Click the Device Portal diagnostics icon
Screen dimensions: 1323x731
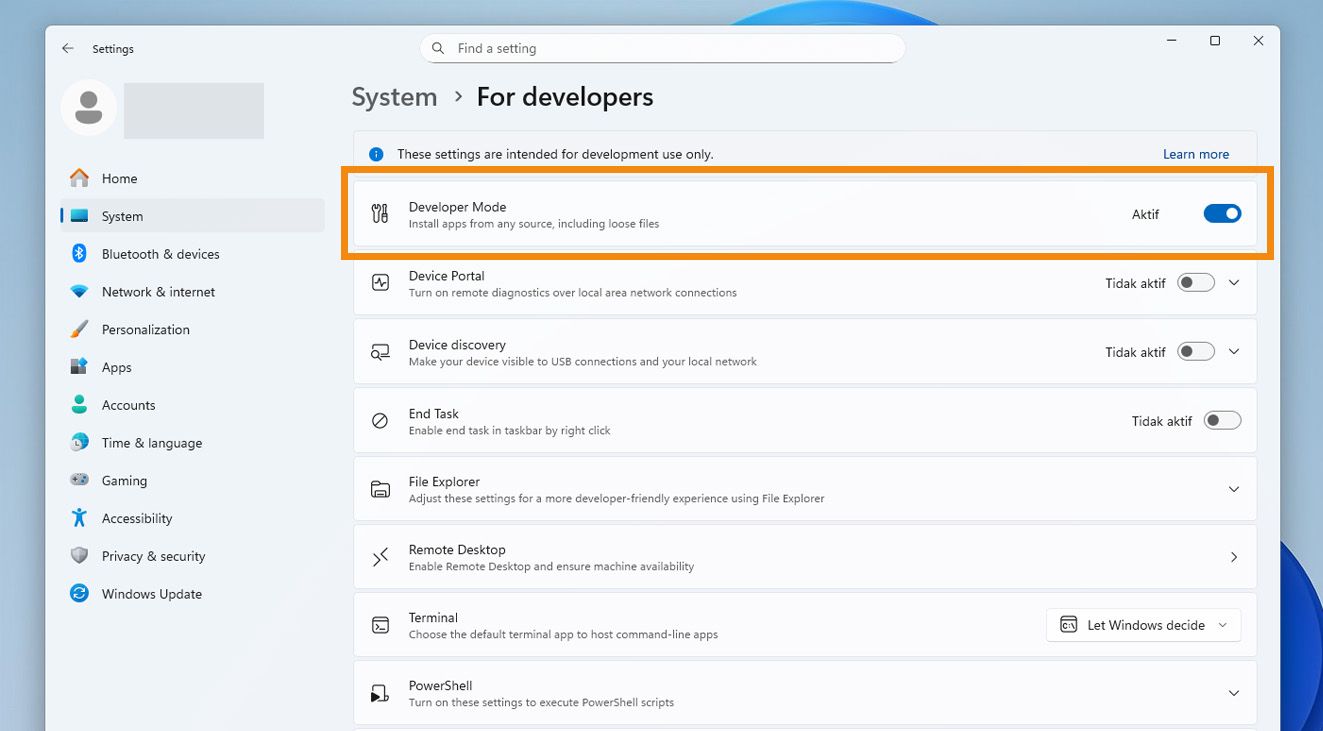tap(380, 283)
